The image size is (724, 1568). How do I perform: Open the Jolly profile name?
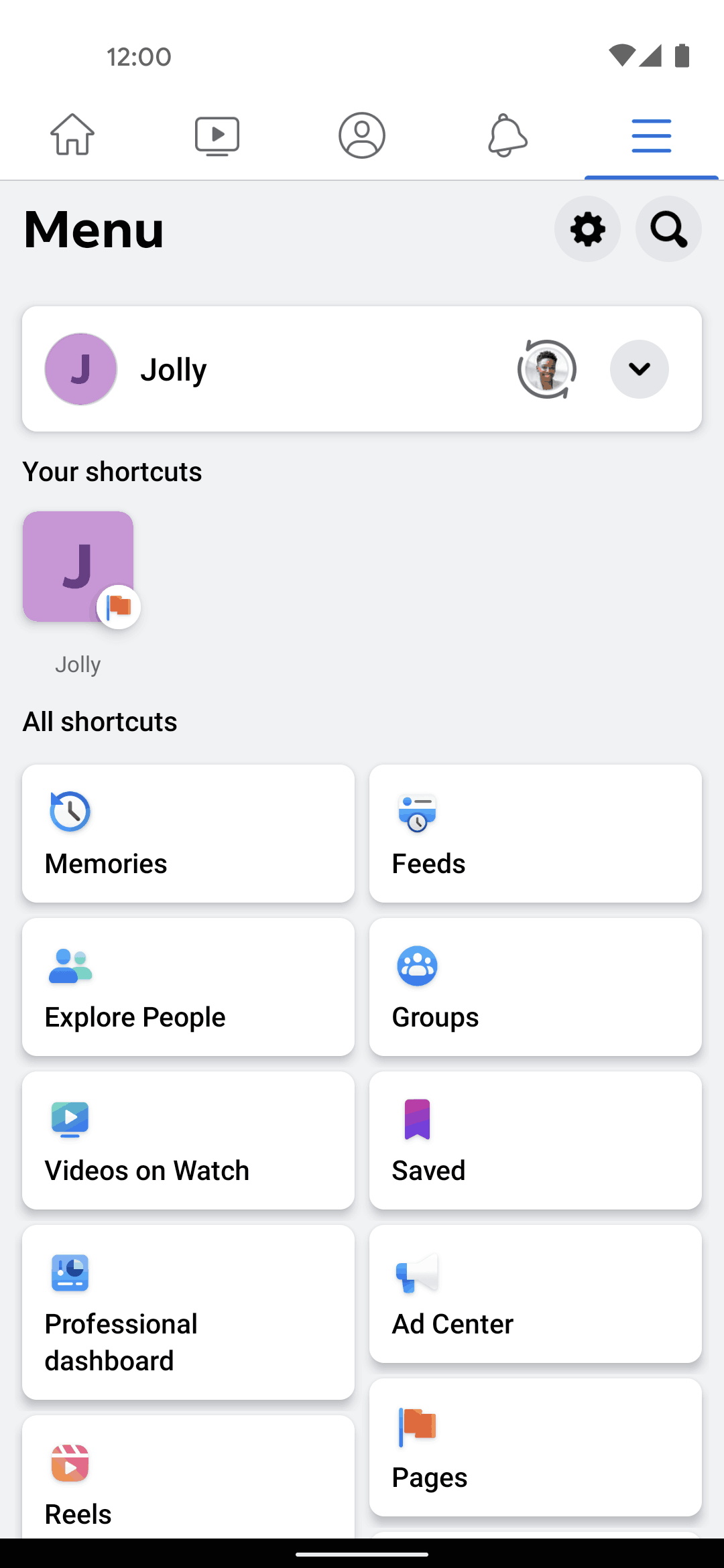174,369
